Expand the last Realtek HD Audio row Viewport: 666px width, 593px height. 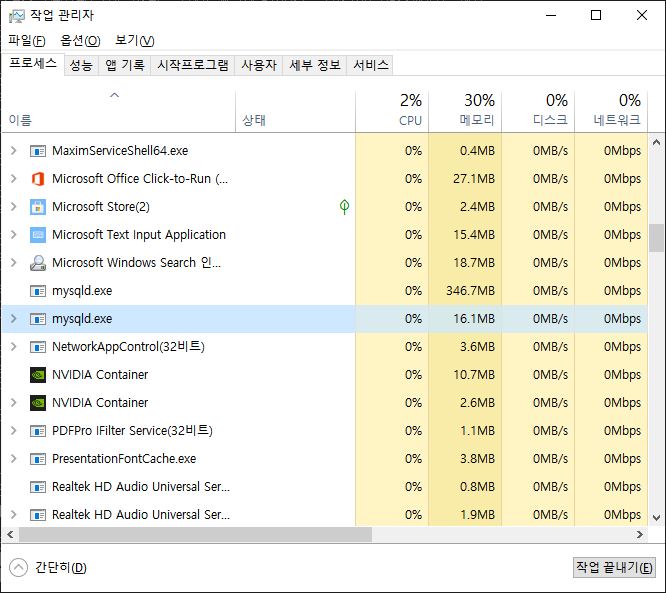tap(14, 514)
